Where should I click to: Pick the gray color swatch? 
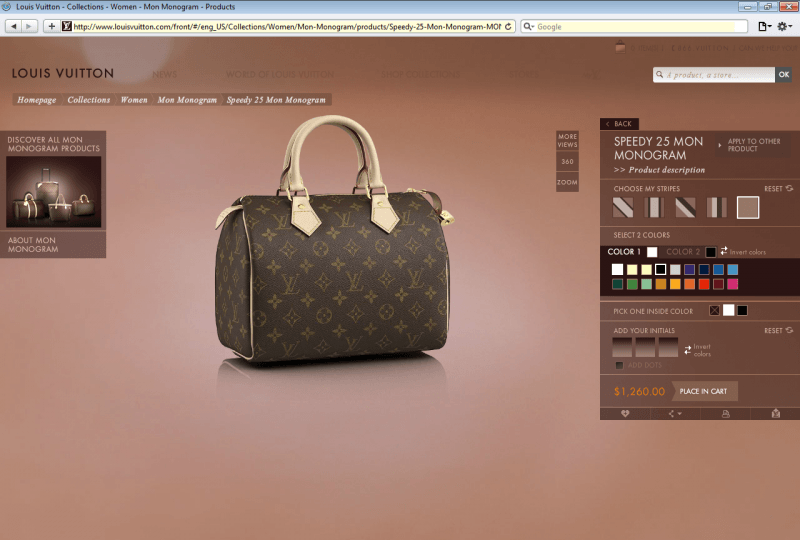675,269
